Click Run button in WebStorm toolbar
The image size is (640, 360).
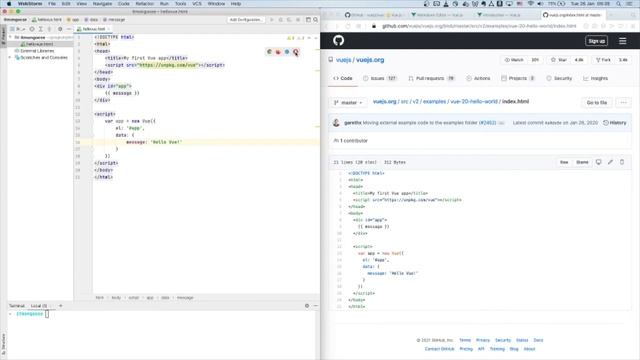[272, 20]
